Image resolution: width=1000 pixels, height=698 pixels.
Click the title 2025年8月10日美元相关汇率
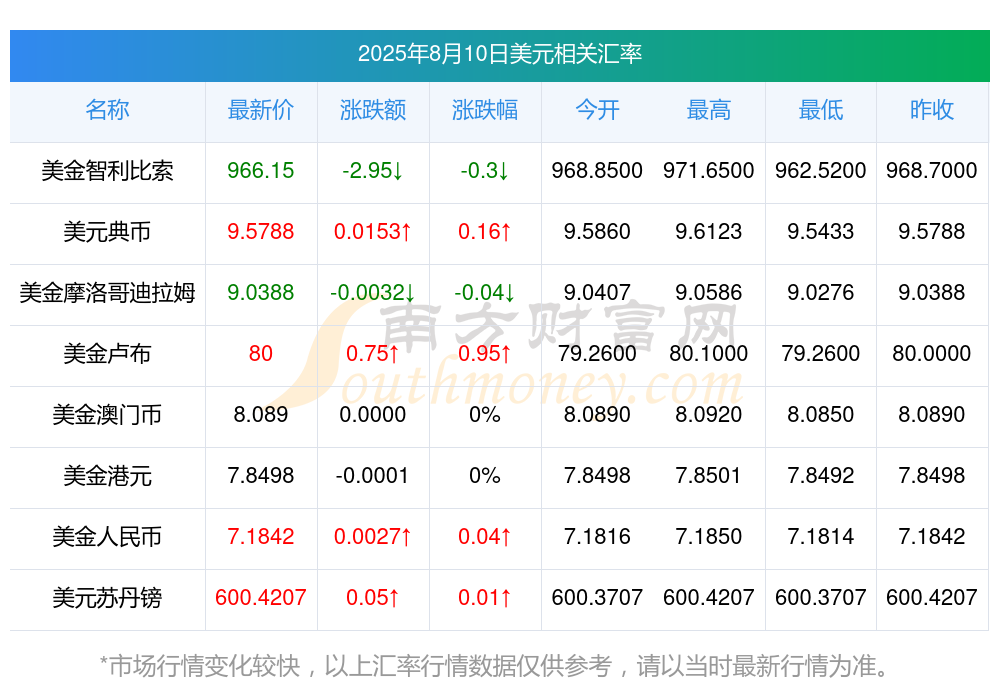click(x=499, y=54)
